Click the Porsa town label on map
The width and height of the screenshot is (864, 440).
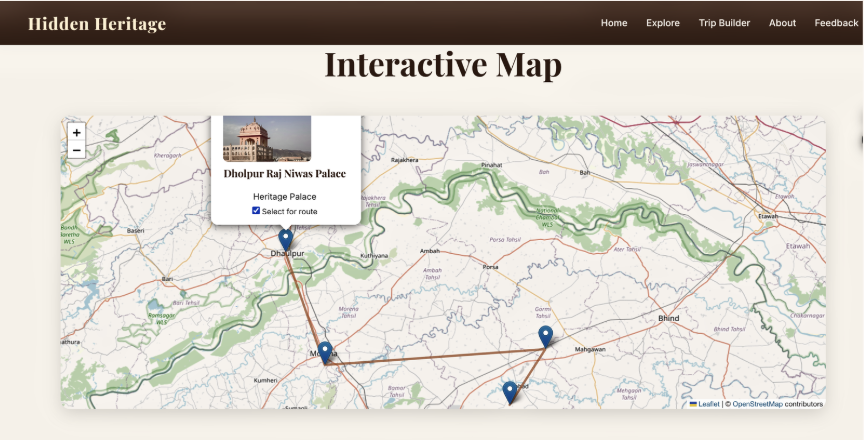(x=490, y=267)
